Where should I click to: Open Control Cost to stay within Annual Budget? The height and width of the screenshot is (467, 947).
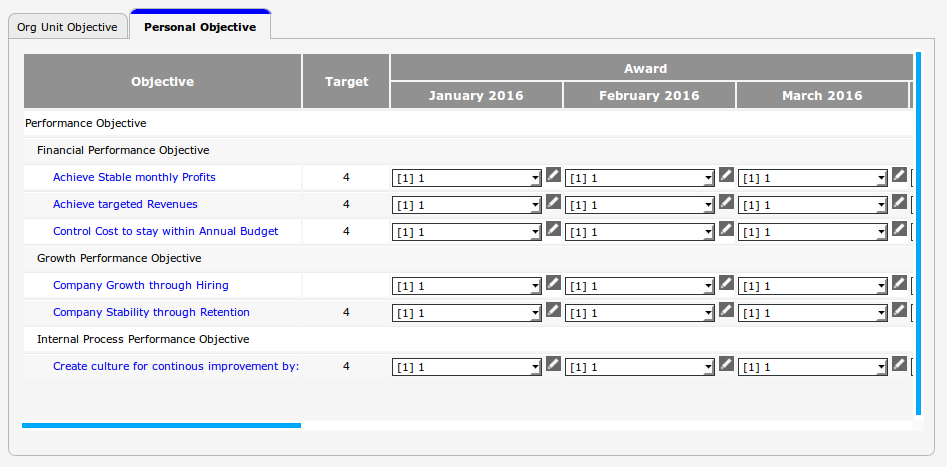(x=165, y=231)
